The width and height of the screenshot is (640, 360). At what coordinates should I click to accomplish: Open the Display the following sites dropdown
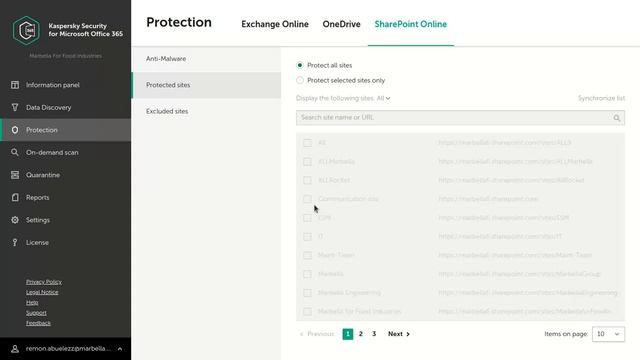pyautogui.click(x=383, y=98)
